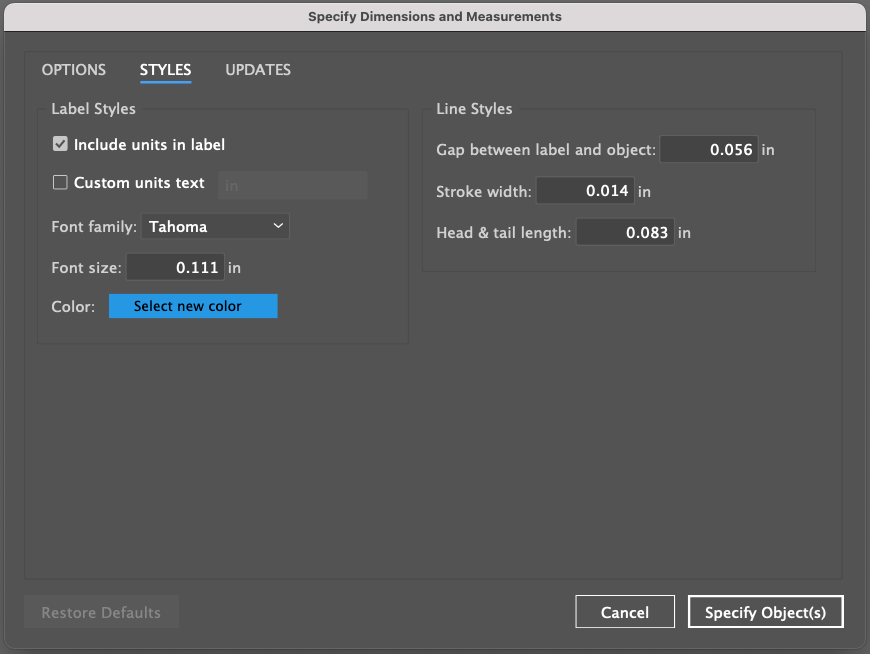Choose a different font than Tahoma
Viewport: 870px width, 654px height.
(x=215, y=226)
